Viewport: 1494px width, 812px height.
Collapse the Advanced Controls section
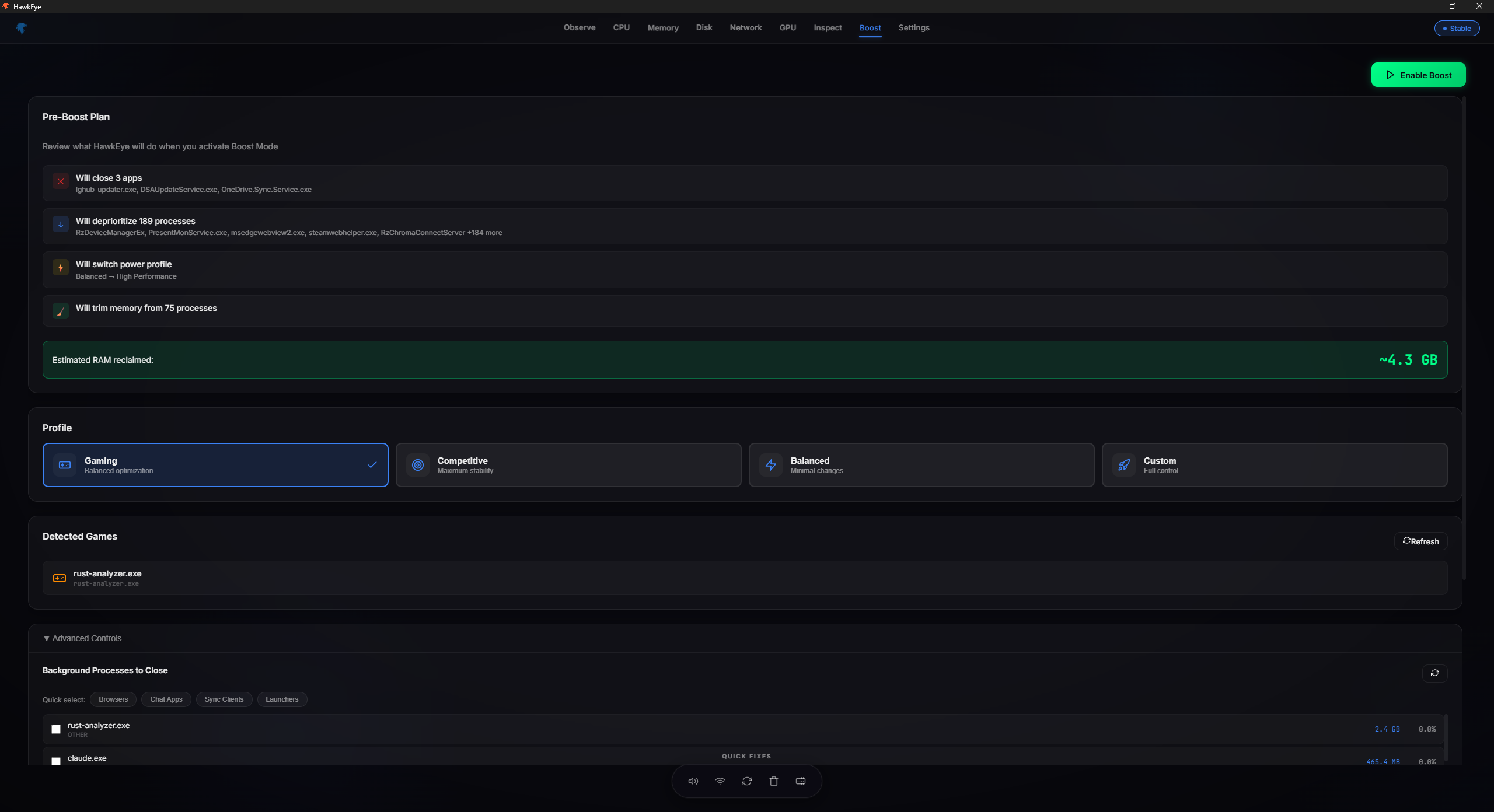pos(82,638)
